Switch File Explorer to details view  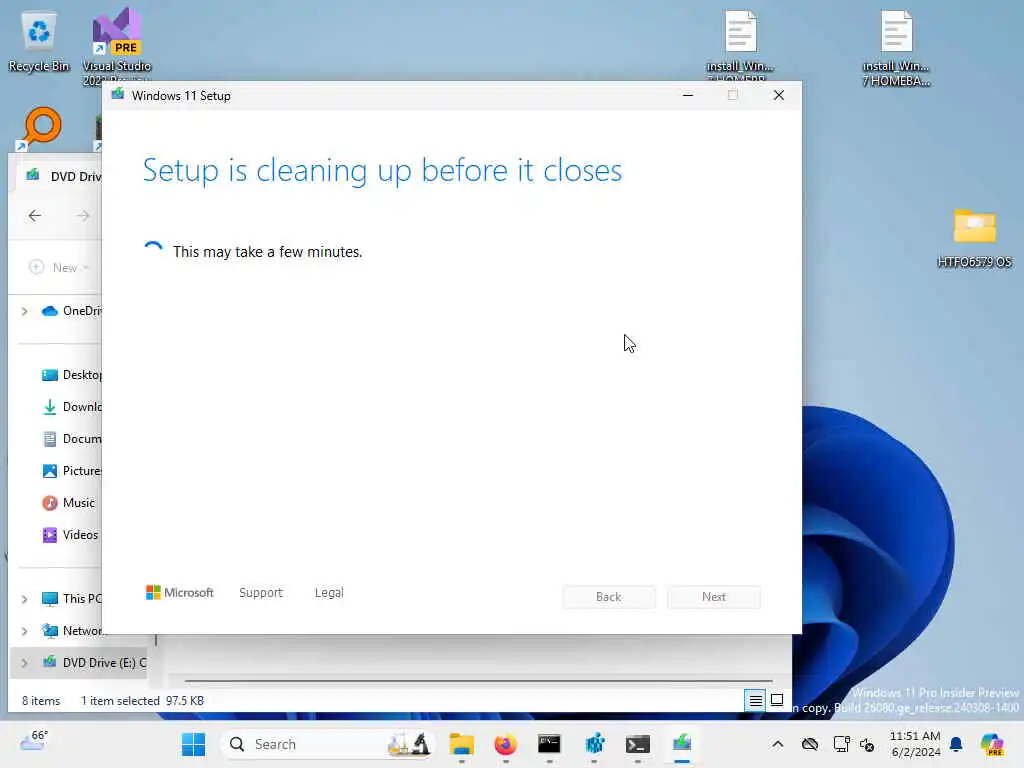[755, 701]
